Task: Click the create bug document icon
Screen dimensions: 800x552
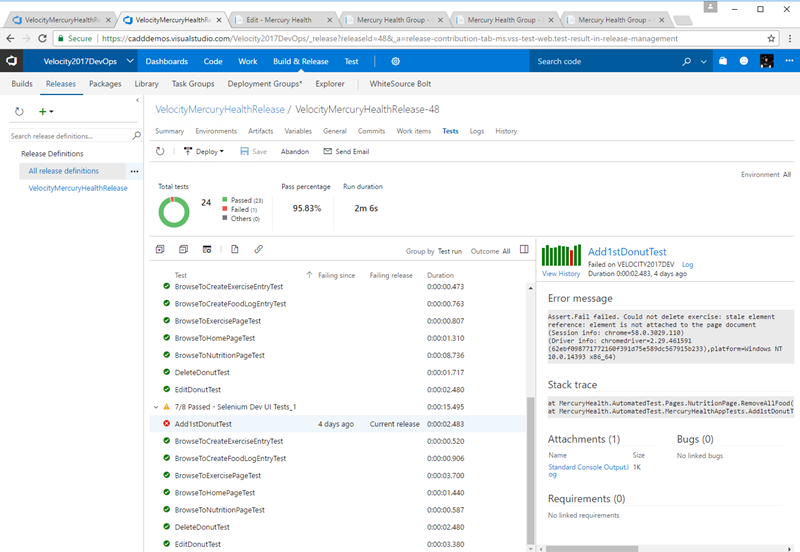Action: pos(235,249)
